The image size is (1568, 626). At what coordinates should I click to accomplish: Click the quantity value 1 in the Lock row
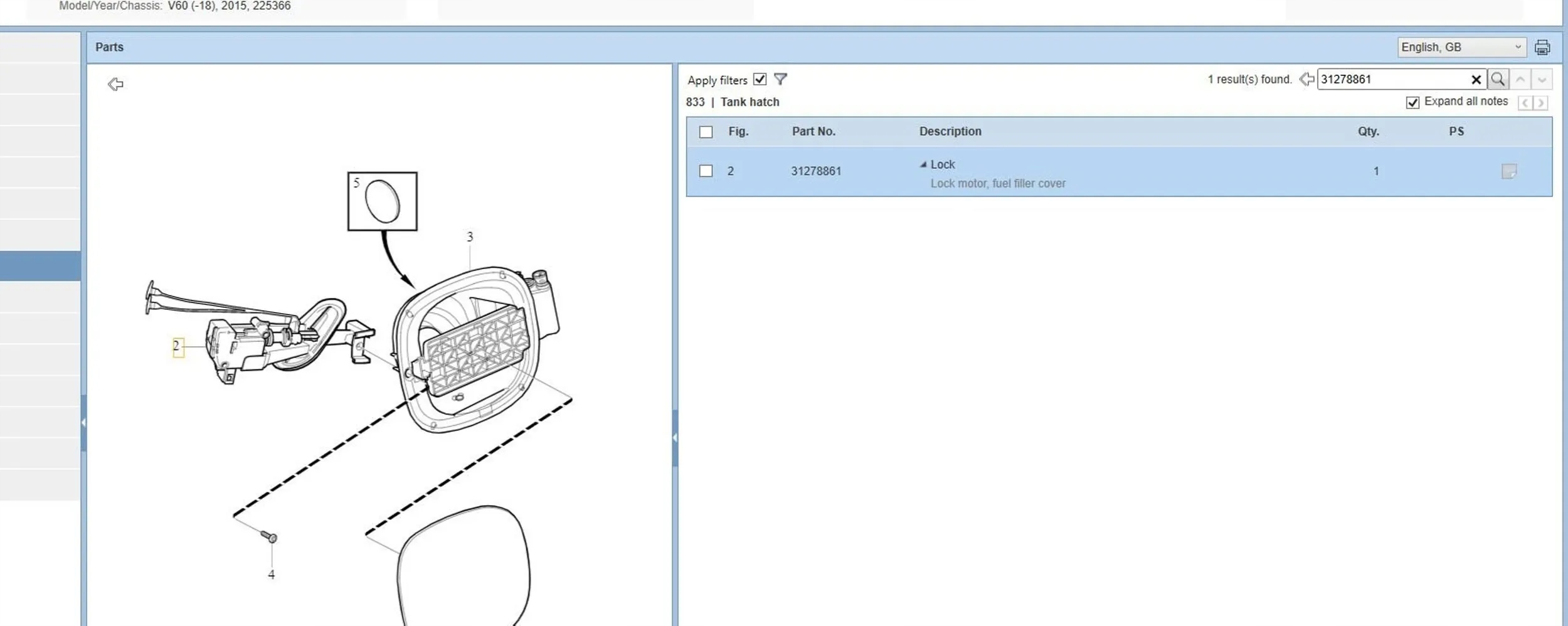1376,171
